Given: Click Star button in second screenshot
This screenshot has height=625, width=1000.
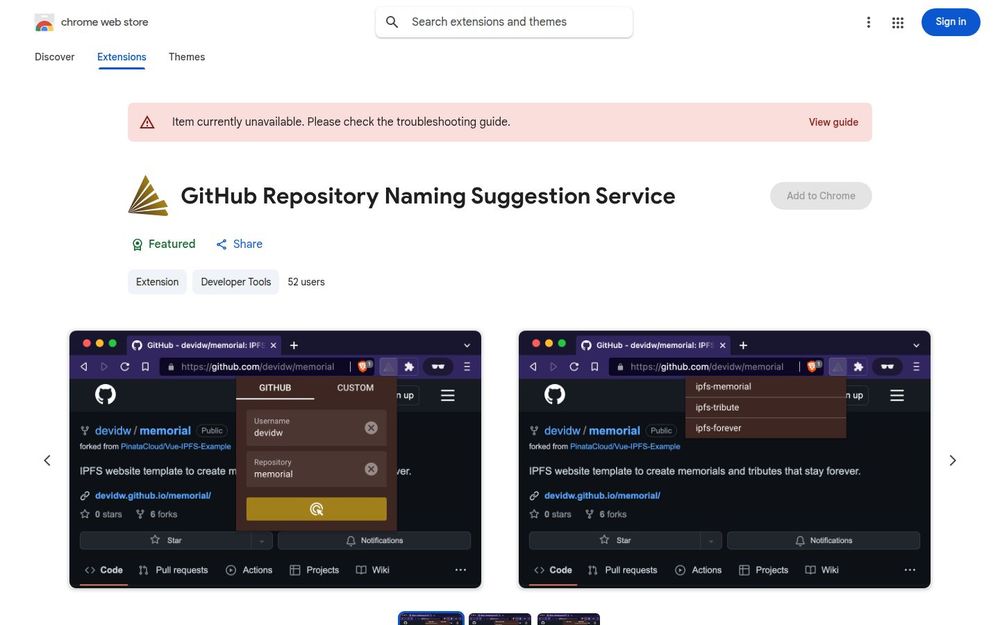Looking at the screenshot, I should coord(615,541).
